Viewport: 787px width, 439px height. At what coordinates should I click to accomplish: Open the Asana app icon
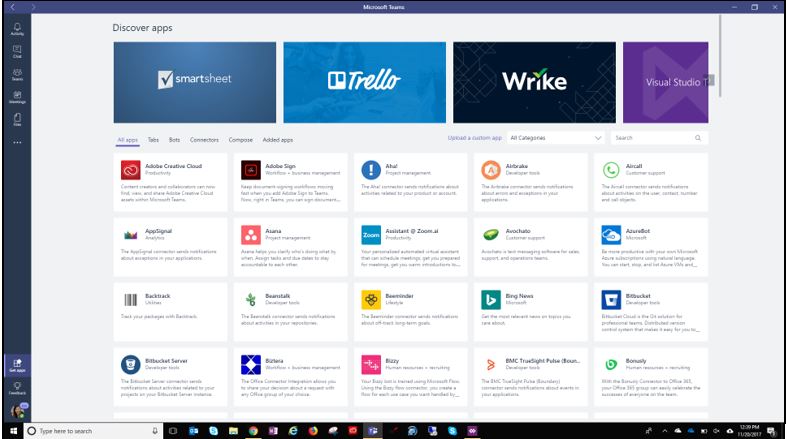pyautogui.click(x=250, y=235)
